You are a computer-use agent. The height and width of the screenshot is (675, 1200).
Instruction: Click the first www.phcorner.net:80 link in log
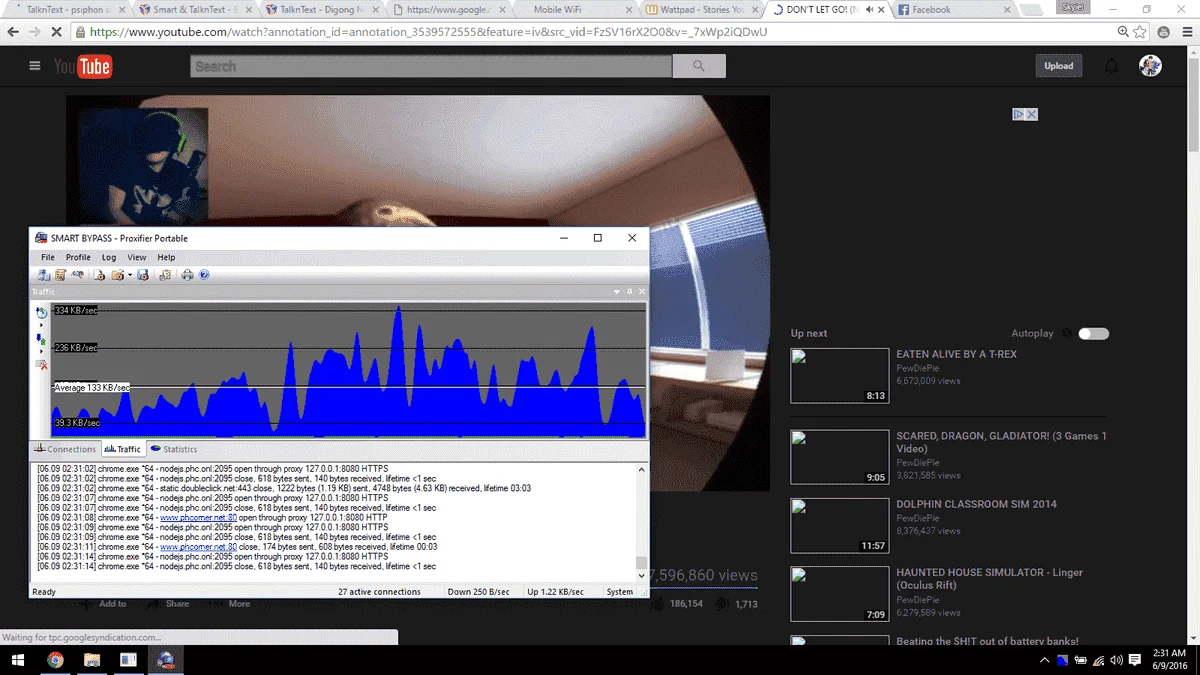click(198, 517)
